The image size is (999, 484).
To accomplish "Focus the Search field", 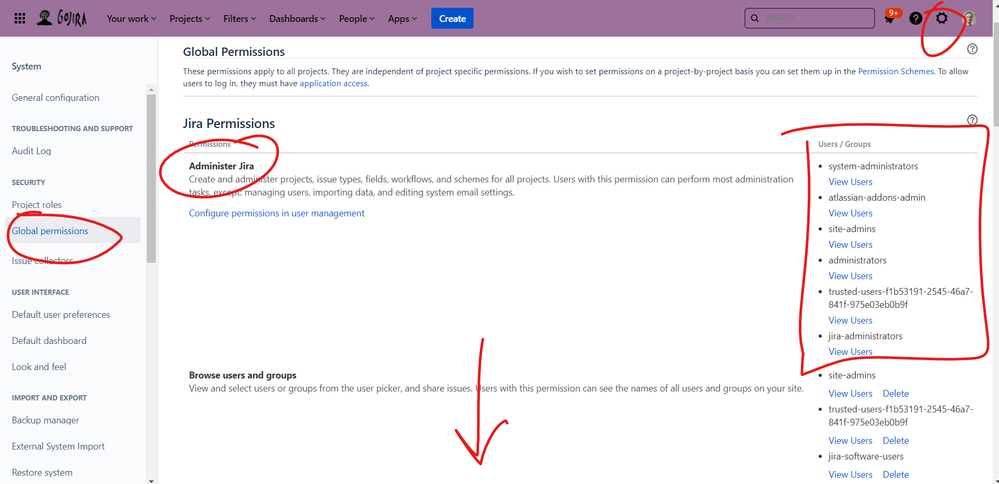I will pos(809,18).
